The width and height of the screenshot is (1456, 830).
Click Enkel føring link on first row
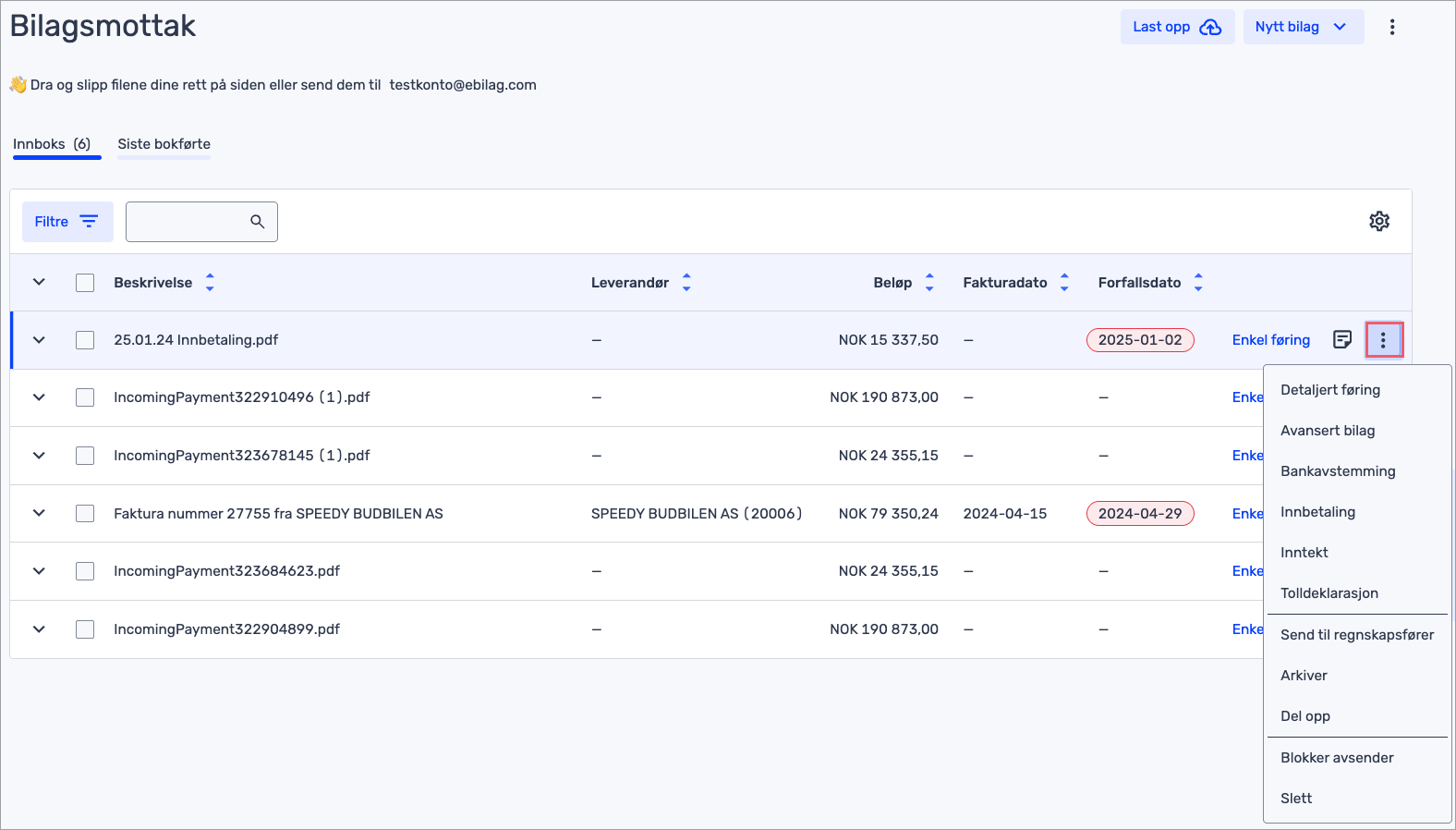coord(1270,340)
